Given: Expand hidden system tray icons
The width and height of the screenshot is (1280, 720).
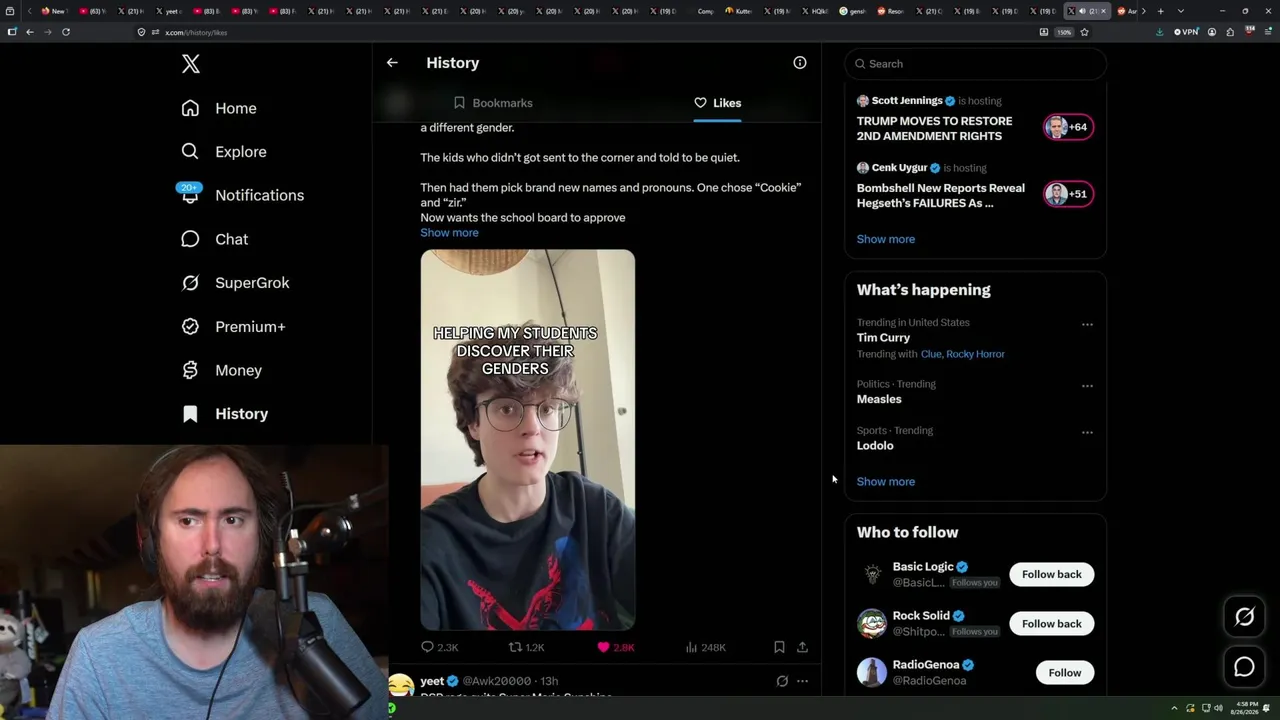Looking at the screenshot, I should point(1175,708).
